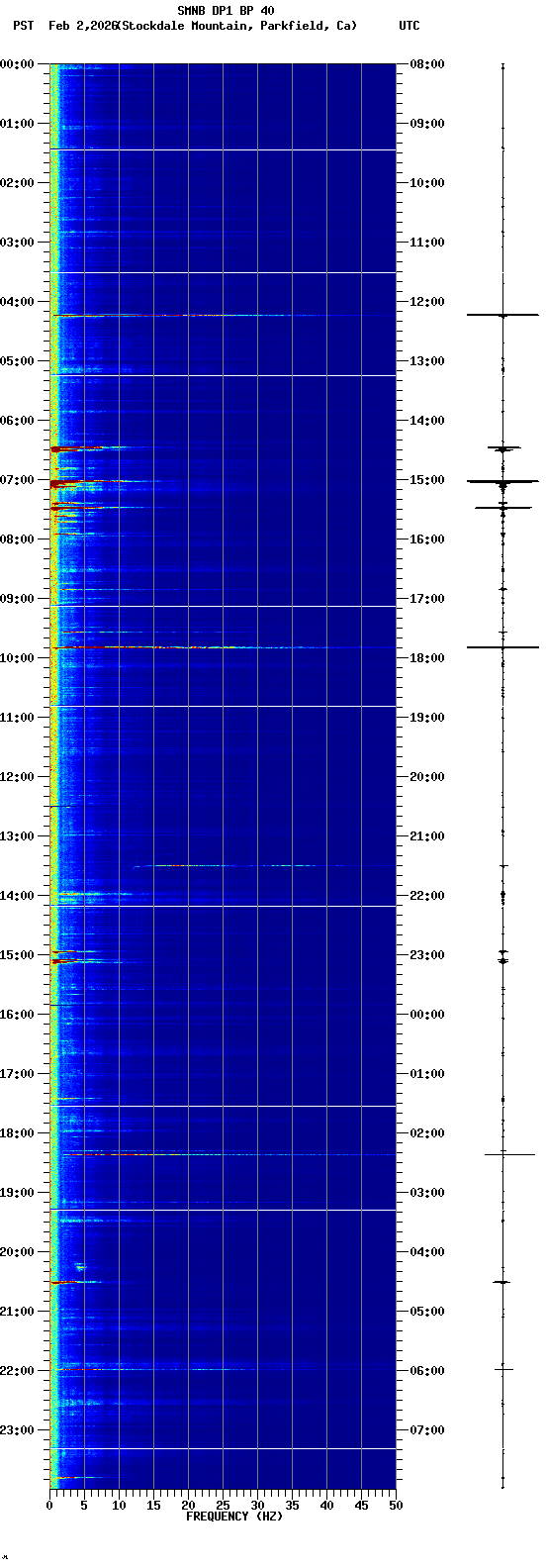This screenshot has height=1568, width=546.
Task: Click the 06:00 label on PST axis
Action: pos(17,421)
